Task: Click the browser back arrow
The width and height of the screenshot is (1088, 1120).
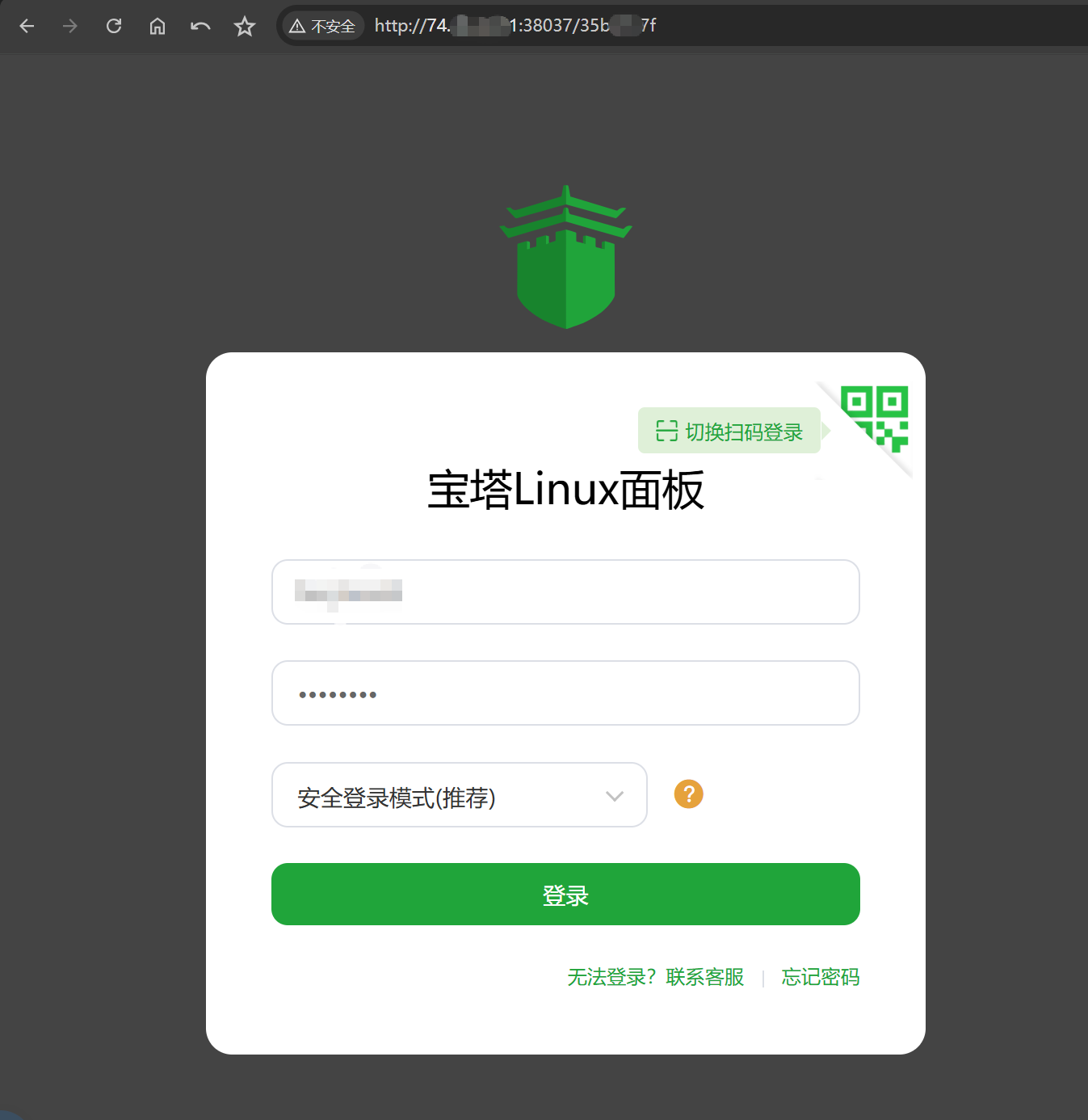Action: coord(27,26)
